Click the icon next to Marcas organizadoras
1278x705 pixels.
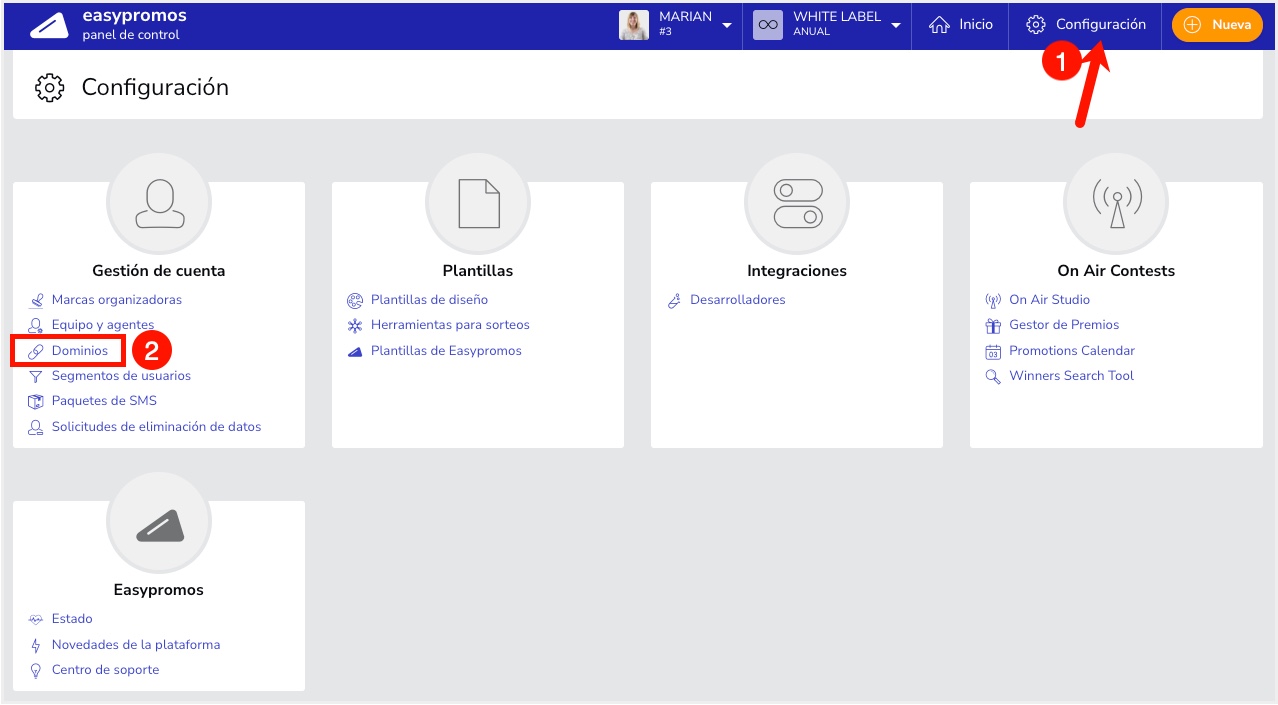36,300
